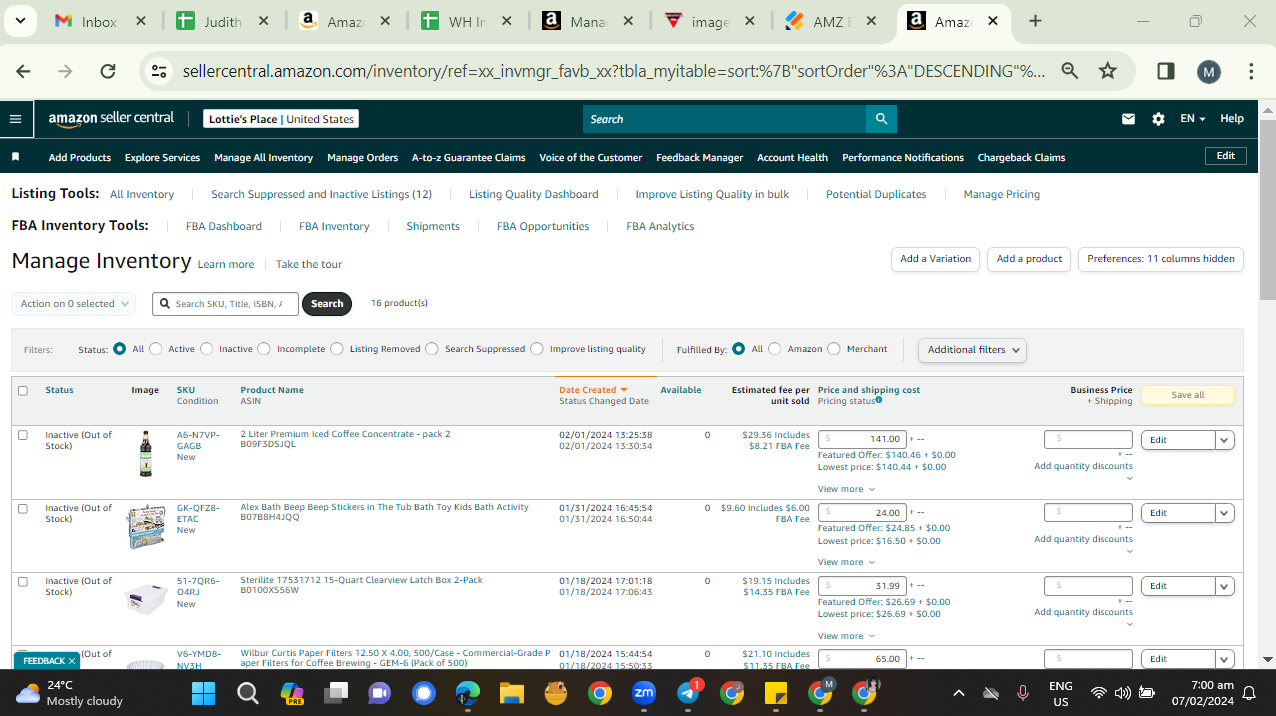Click the pricing status info icon
1276x716 pixels.
(x=879, y=400)
